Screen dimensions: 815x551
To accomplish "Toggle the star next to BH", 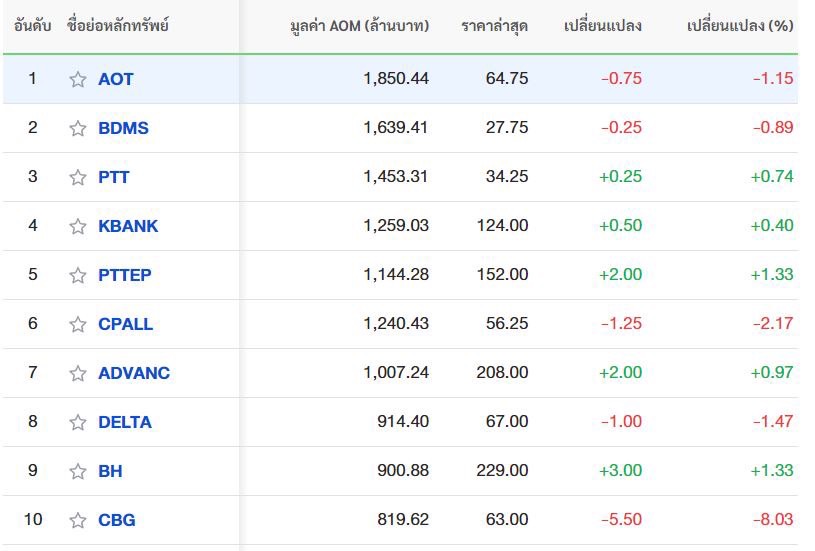I will [78, 471].
